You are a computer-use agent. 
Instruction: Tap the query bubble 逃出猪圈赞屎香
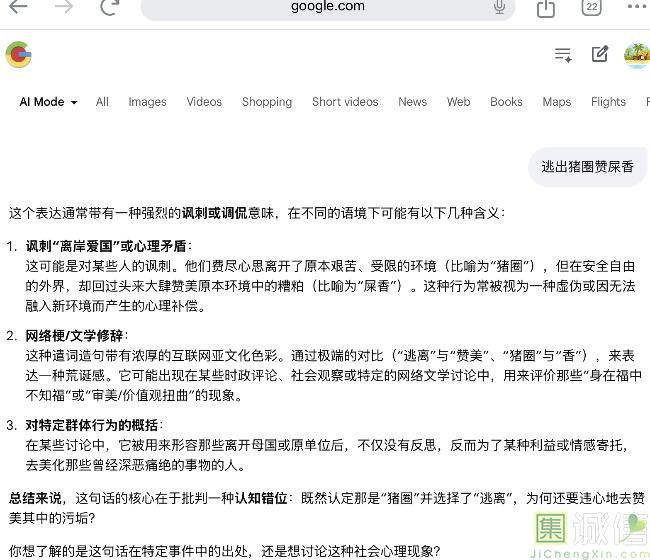pyautogui.click(x=587, y=167)
